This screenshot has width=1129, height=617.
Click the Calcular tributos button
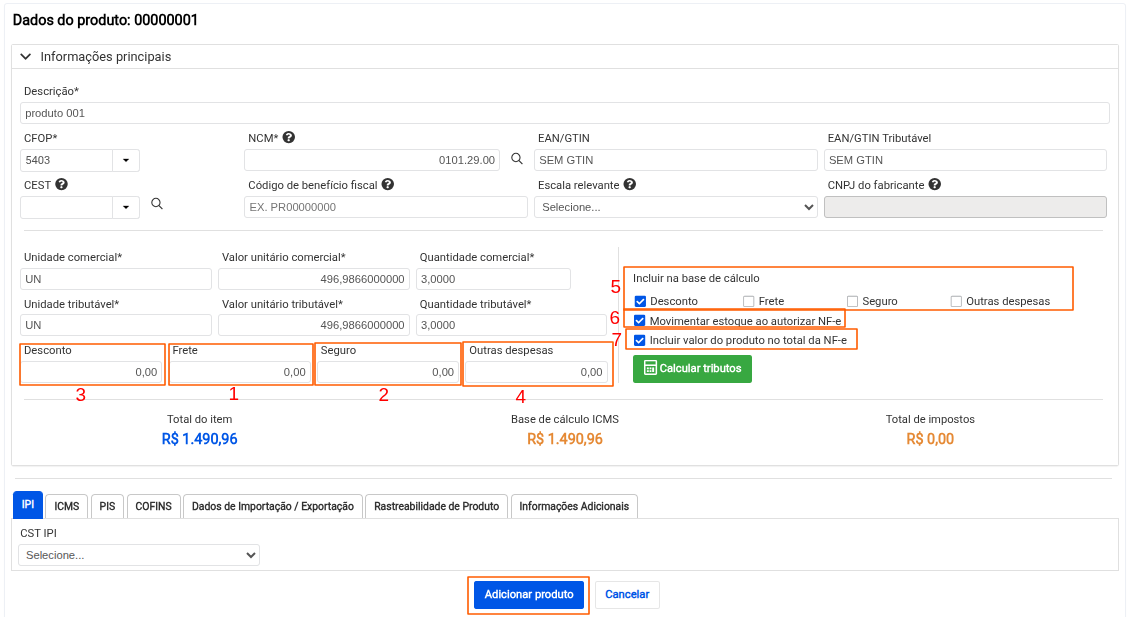692,369
